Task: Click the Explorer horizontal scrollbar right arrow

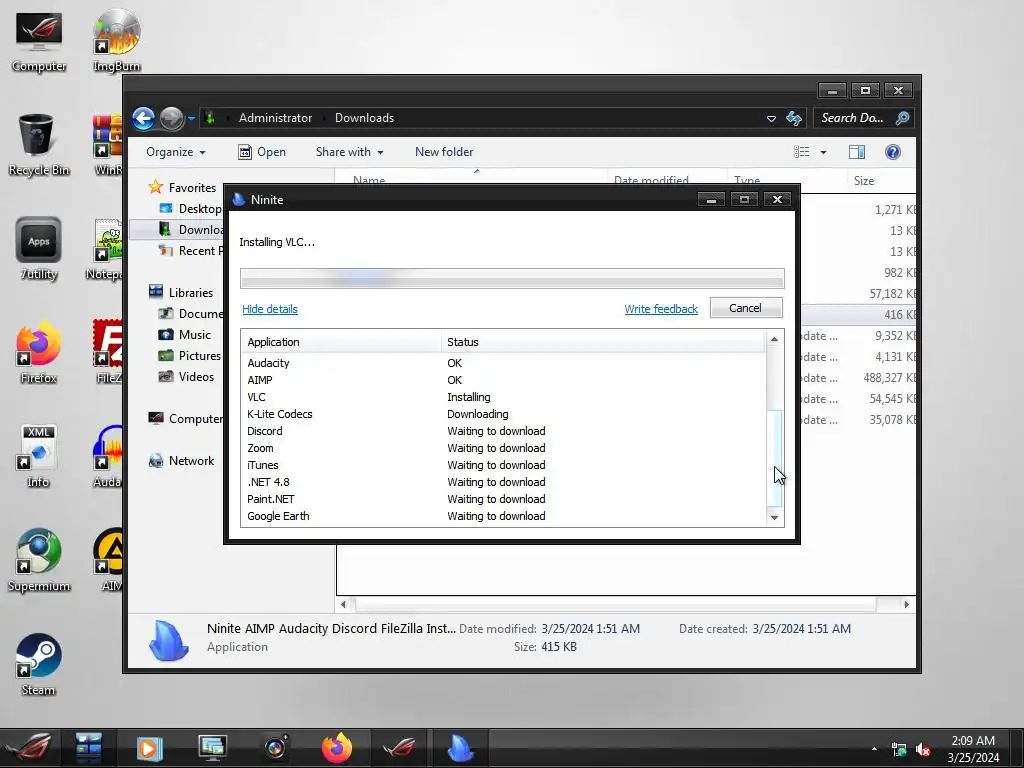Action: point(906,605)
